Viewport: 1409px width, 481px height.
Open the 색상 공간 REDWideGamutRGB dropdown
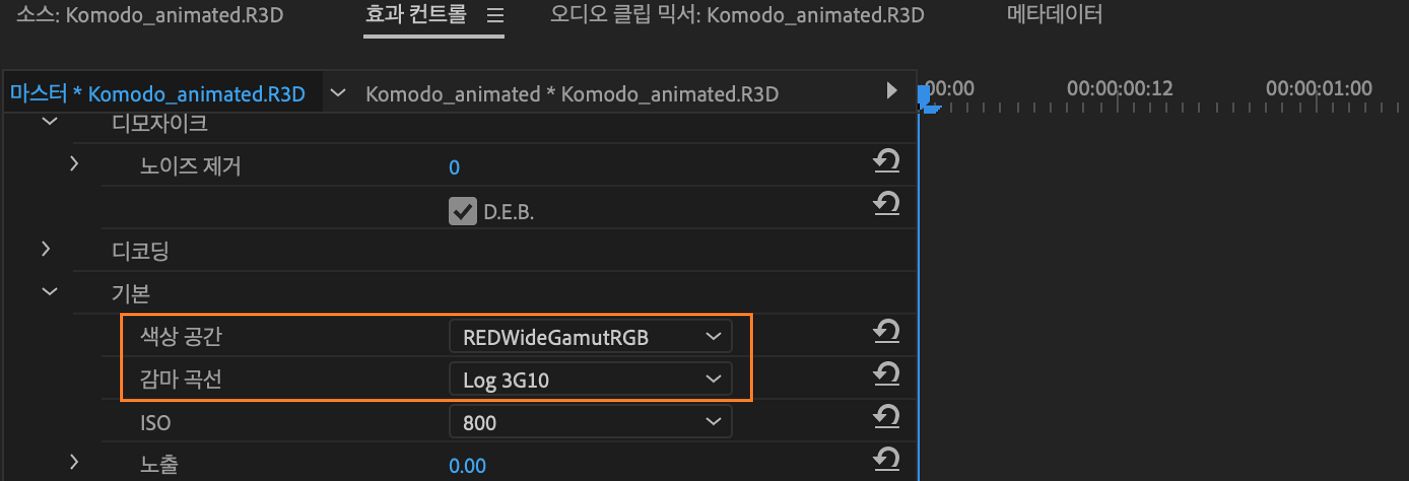[x=590, y=337]
